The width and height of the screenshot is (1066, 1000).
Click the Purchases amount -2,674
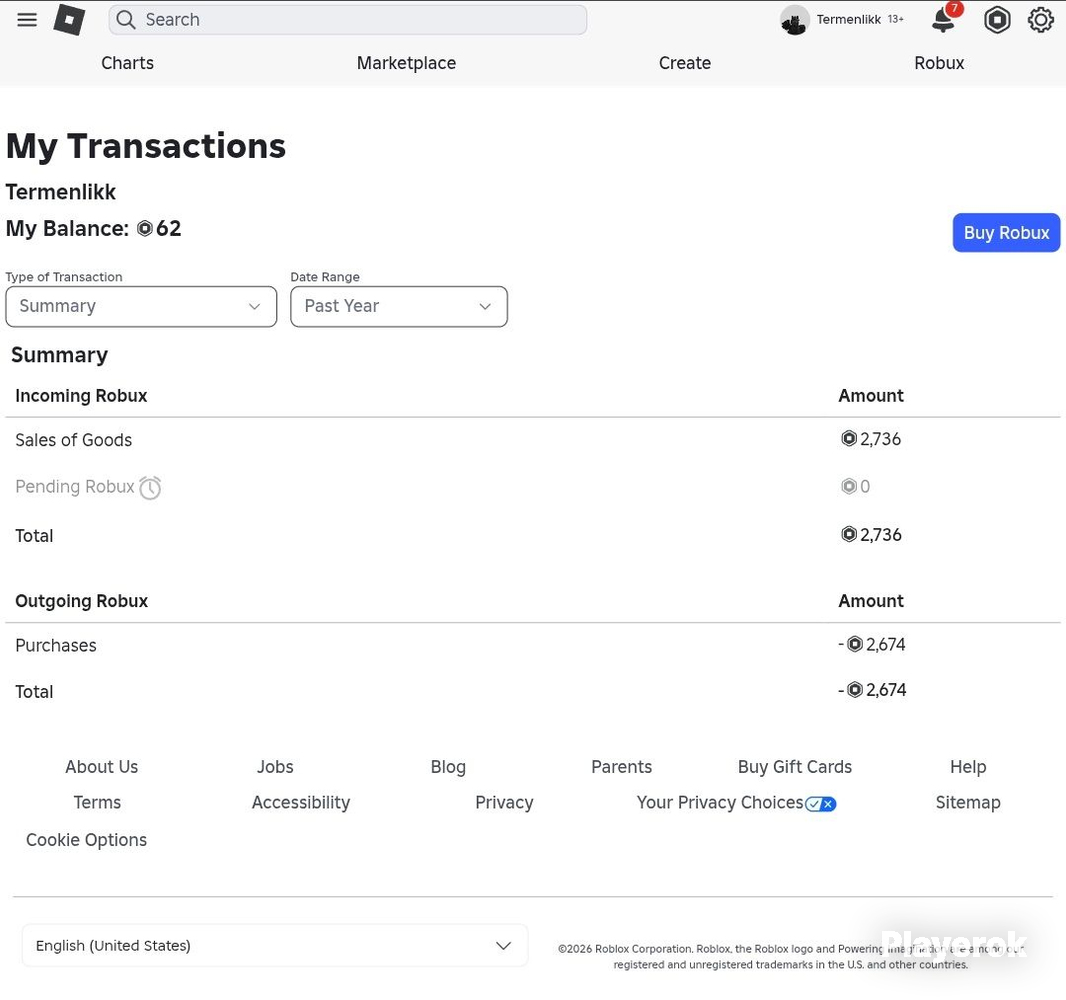(x=872, y=644)
